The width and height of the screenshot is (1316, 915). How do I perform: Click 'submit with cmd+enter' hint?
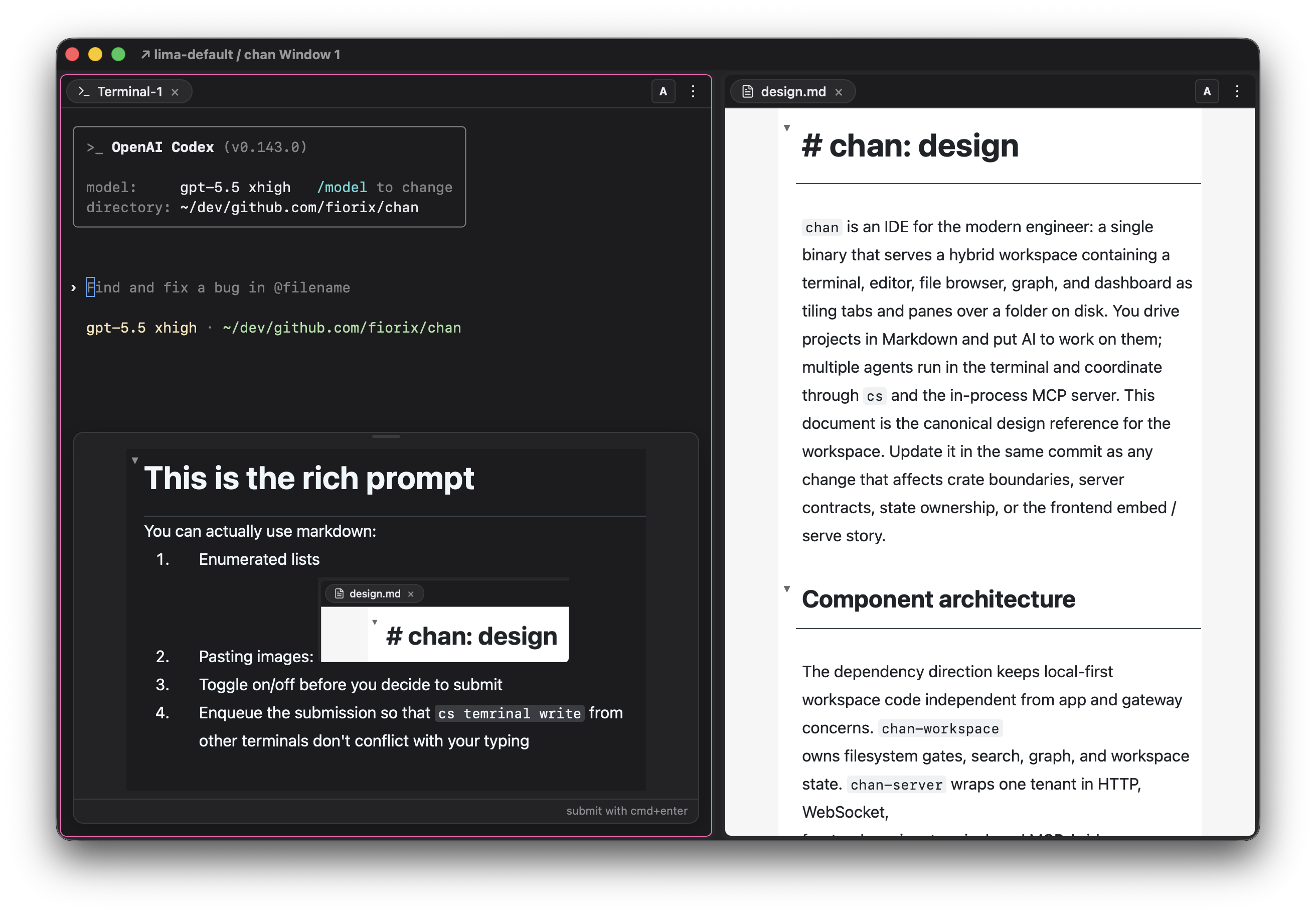(626, 811)
